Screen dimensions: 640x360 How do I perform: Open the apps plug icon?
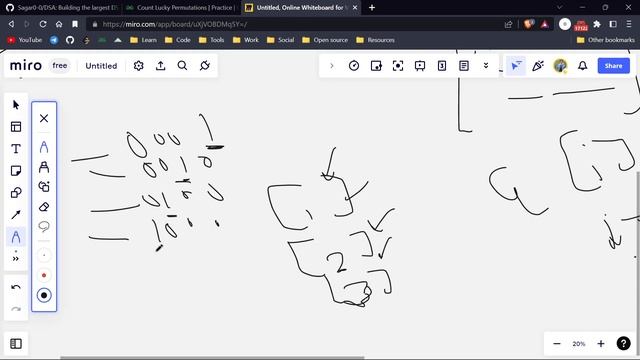tap(205, 66)
